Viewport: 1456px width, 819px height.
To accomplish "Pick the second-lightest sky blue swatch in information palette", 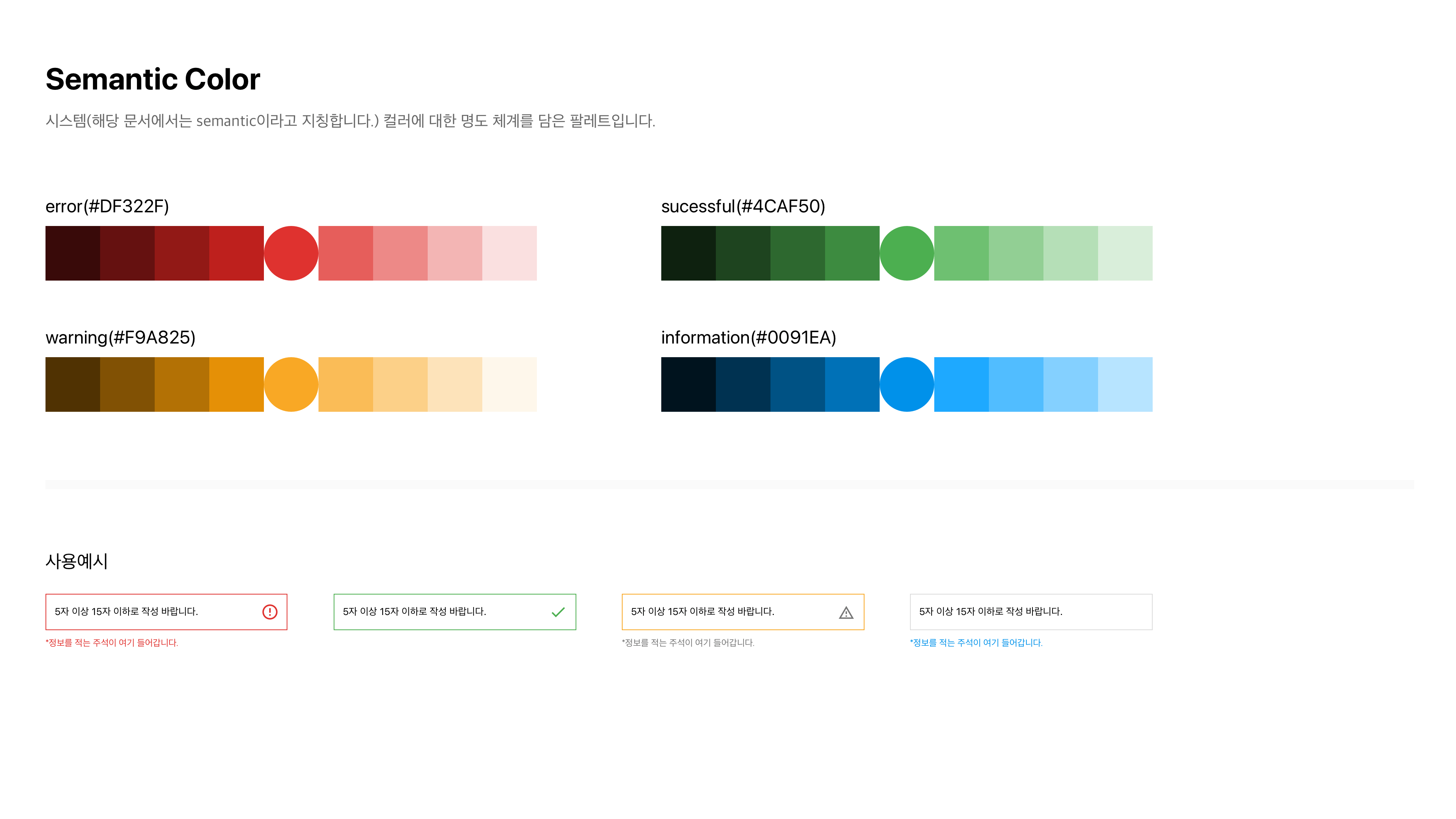I will click(x=1070, y=384).
